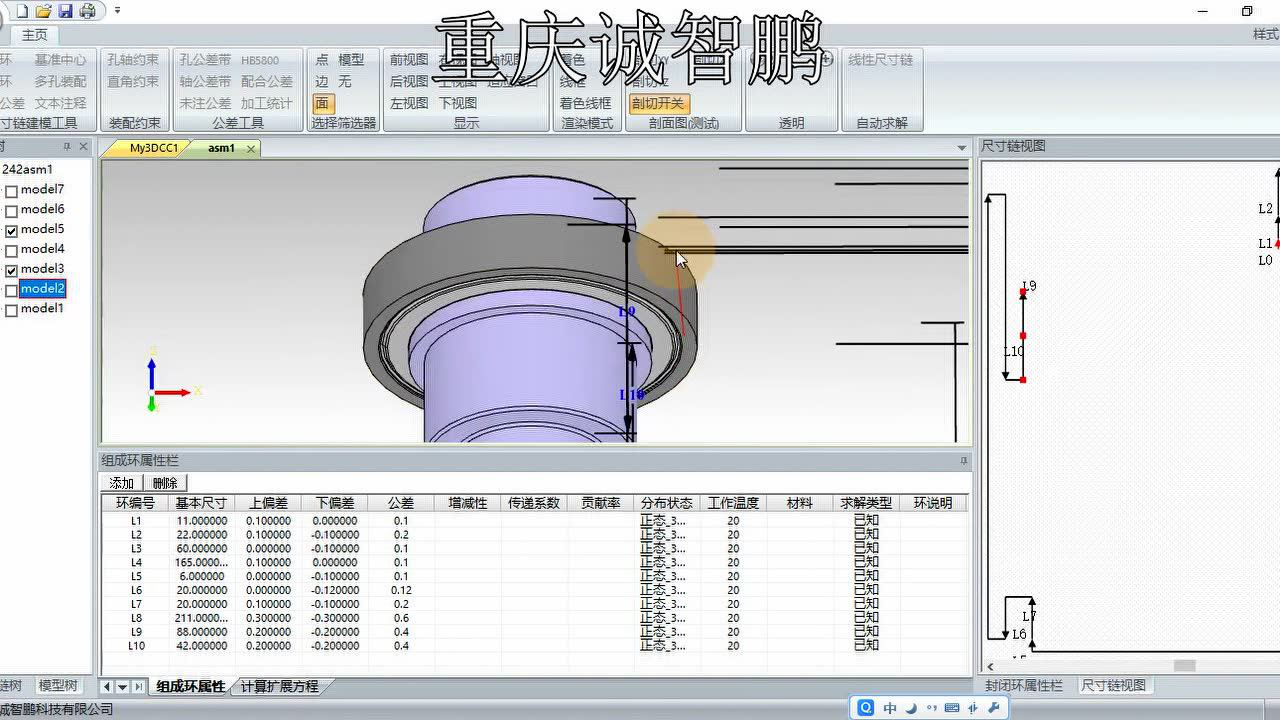Click the 孔公差带 tolerance tool
This screenshot has width=1280, height=720.
tap(205, 60)
